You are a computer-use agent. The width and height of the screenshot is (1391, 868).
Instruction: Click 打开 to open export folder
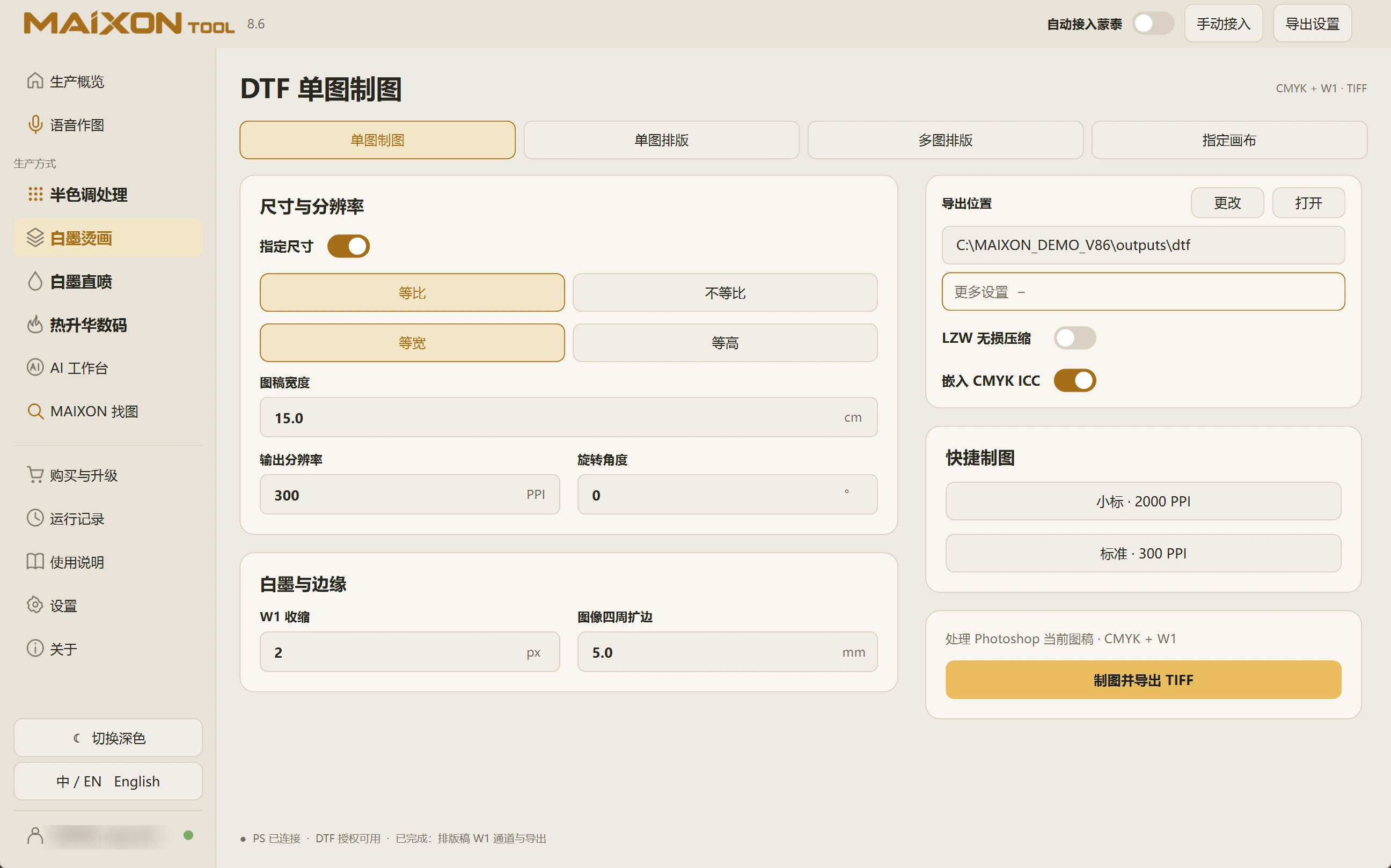[1308, 203]
